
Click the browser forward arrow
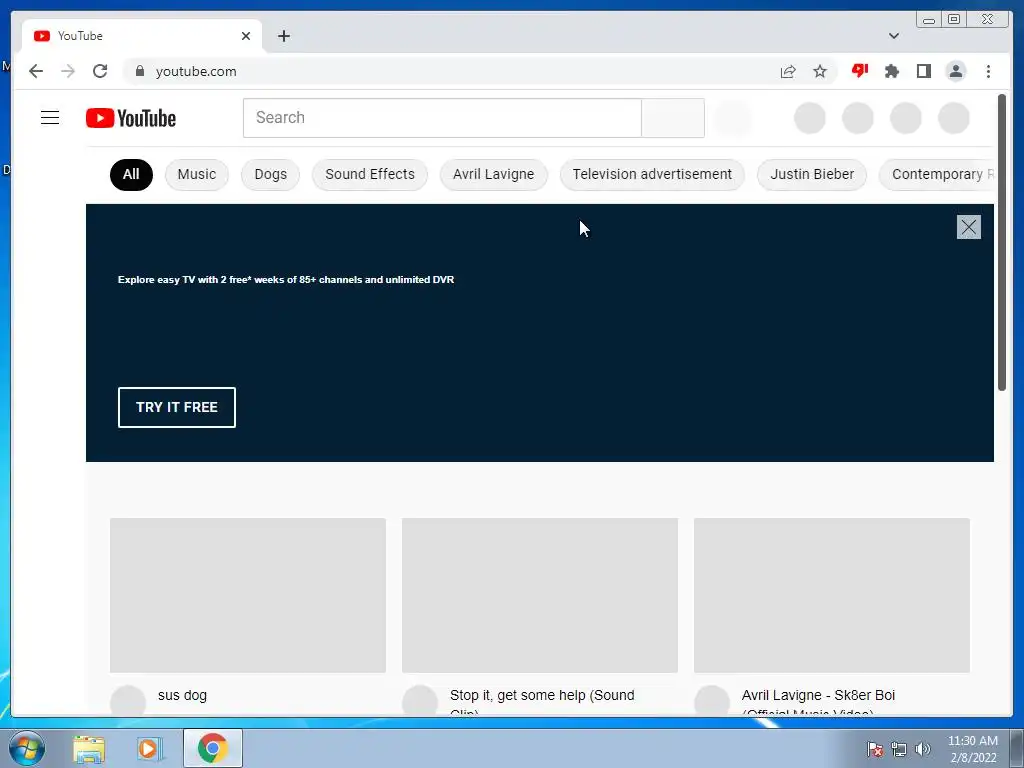(68, 71)
